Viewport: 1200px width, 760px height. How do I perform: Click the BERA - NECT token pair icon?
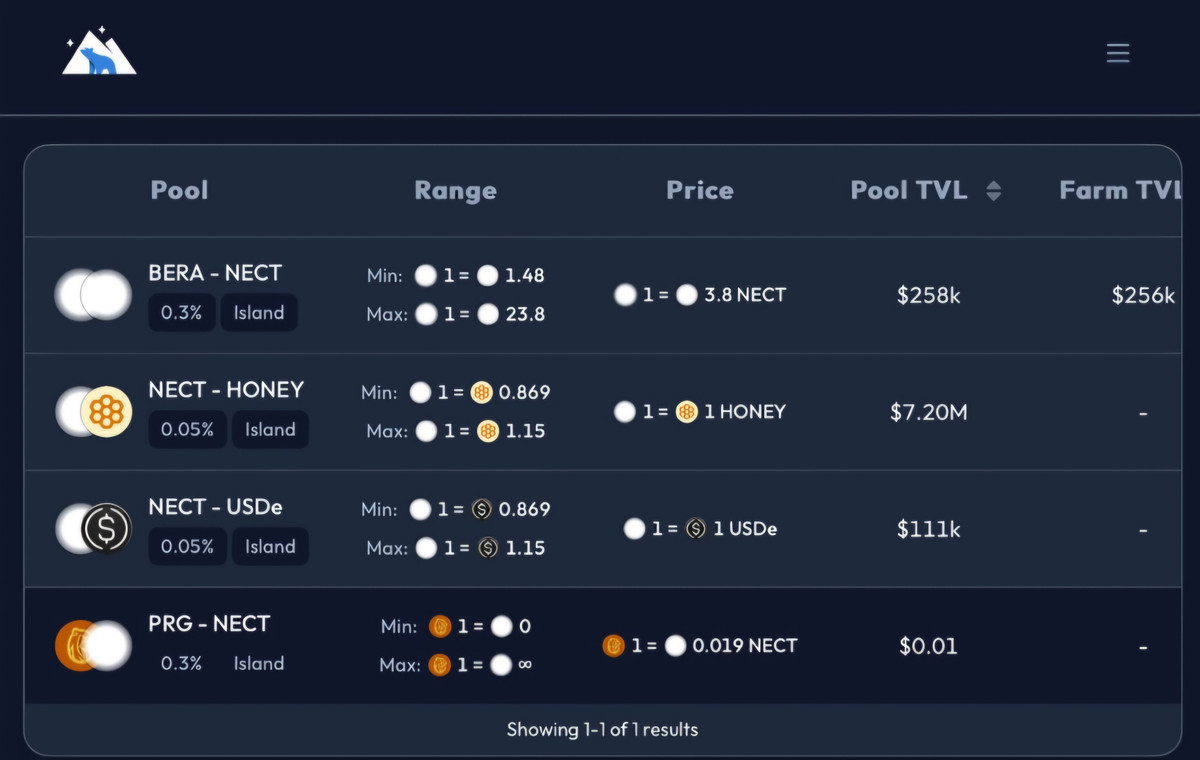(x=94, y=295)
